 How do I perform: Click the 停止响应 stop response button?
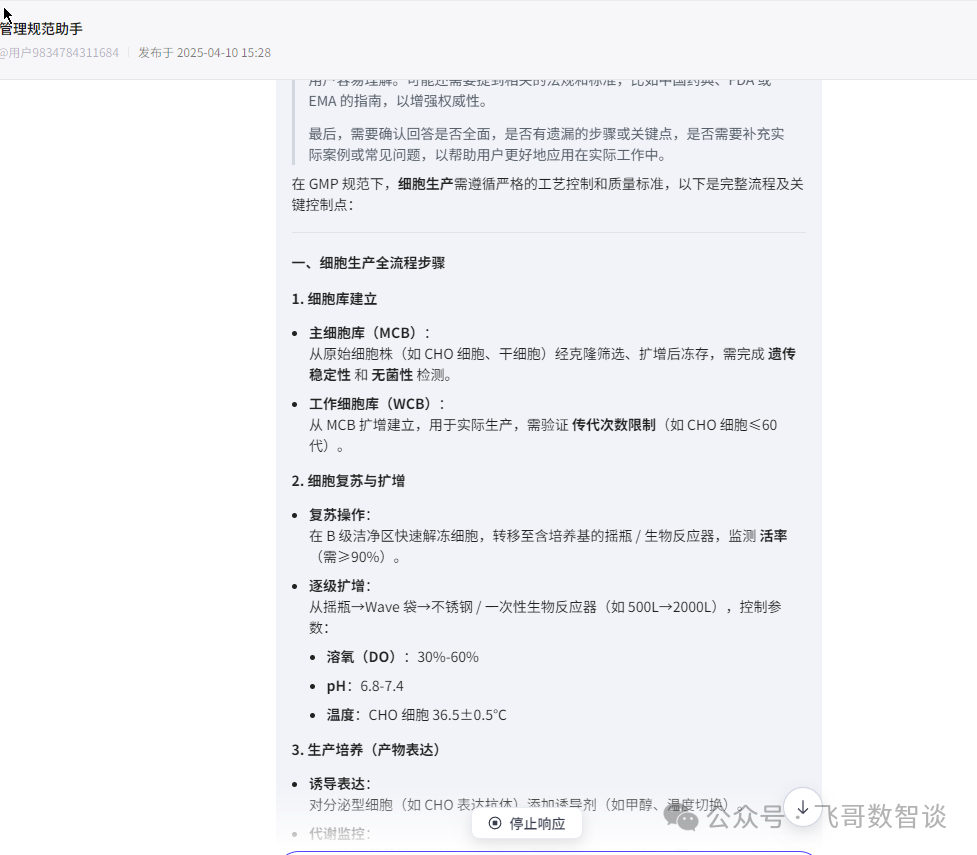tap(527, 823)
